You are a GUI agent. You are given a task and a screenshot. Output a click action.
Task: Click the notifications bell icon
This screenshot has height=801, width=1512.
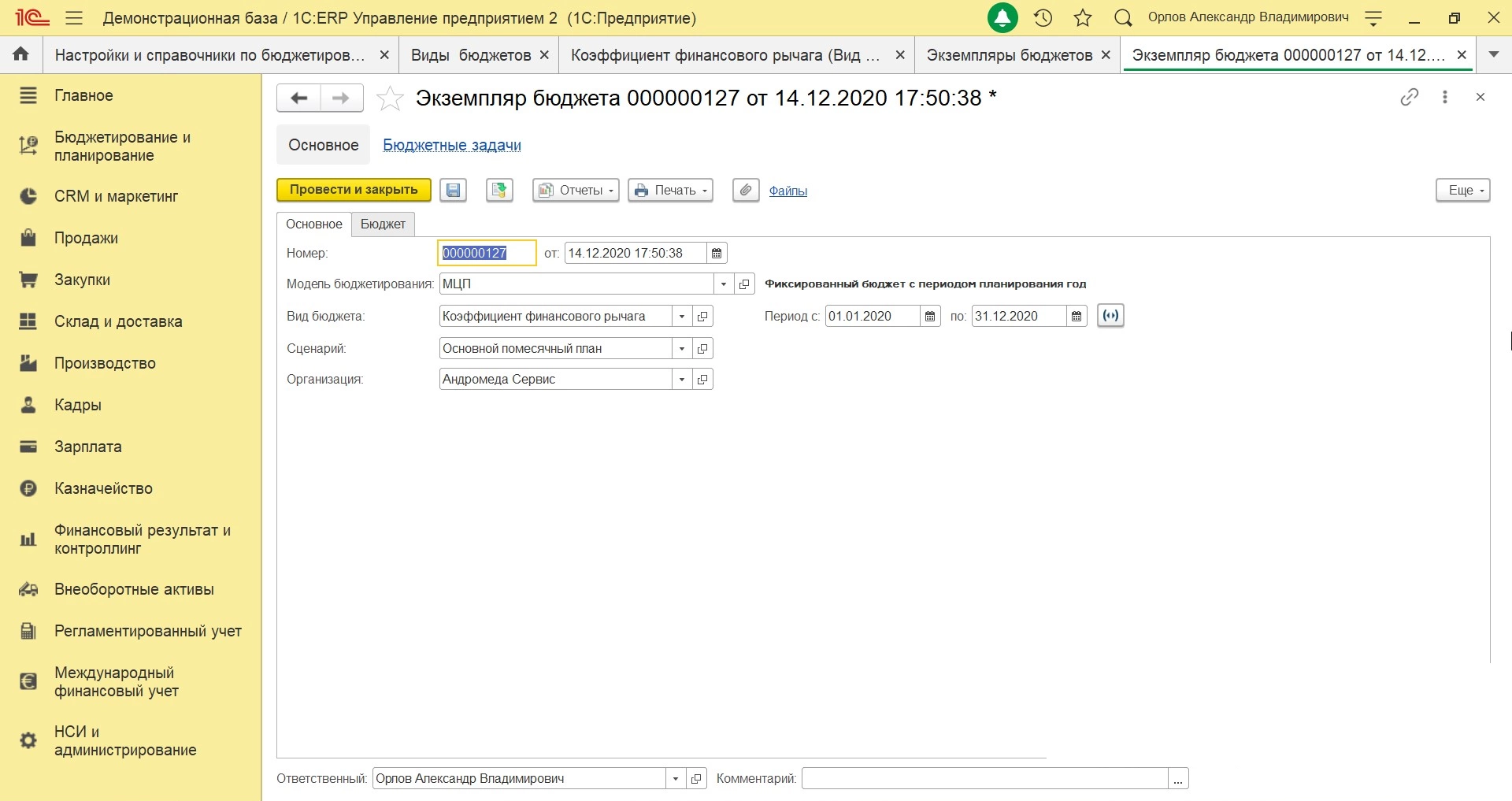pyautogui.click(x=1002, y=18)
